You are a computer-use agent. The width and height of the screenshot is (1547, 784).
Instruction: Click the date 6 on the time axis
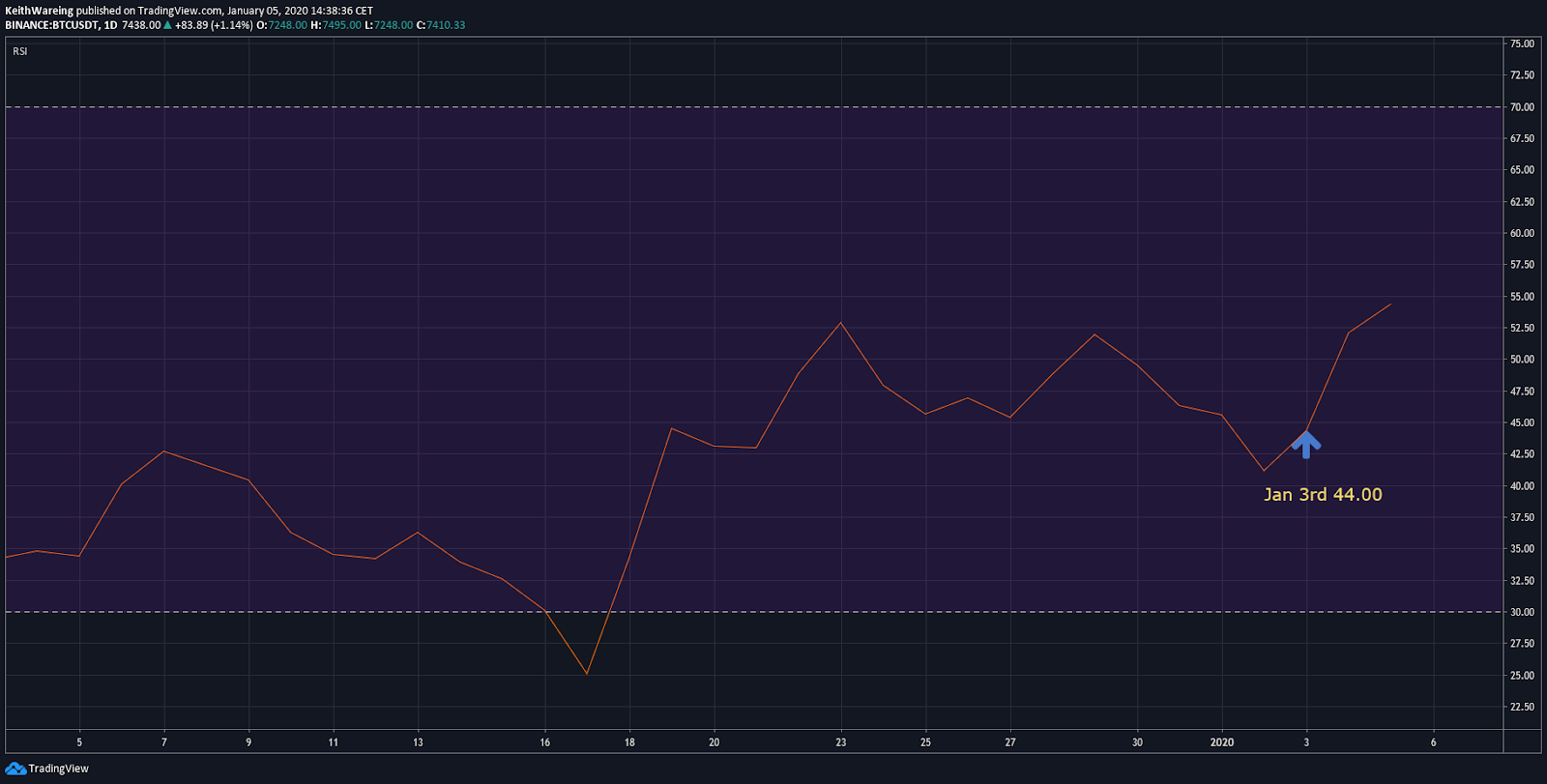[1434, 742]
